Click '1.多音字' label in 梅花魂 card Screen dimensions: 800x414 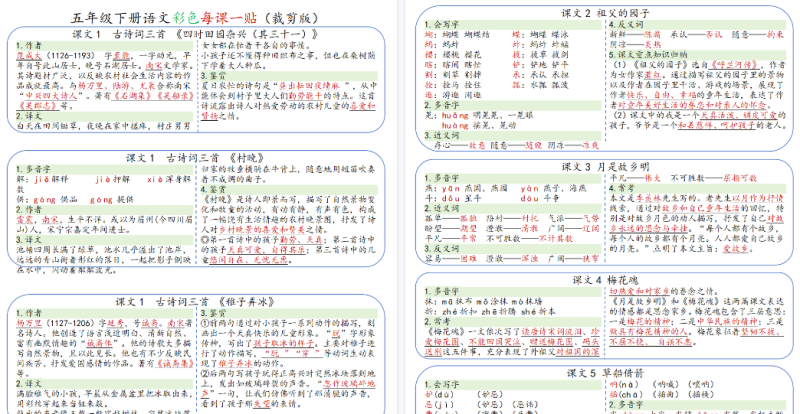pos(442,291)
